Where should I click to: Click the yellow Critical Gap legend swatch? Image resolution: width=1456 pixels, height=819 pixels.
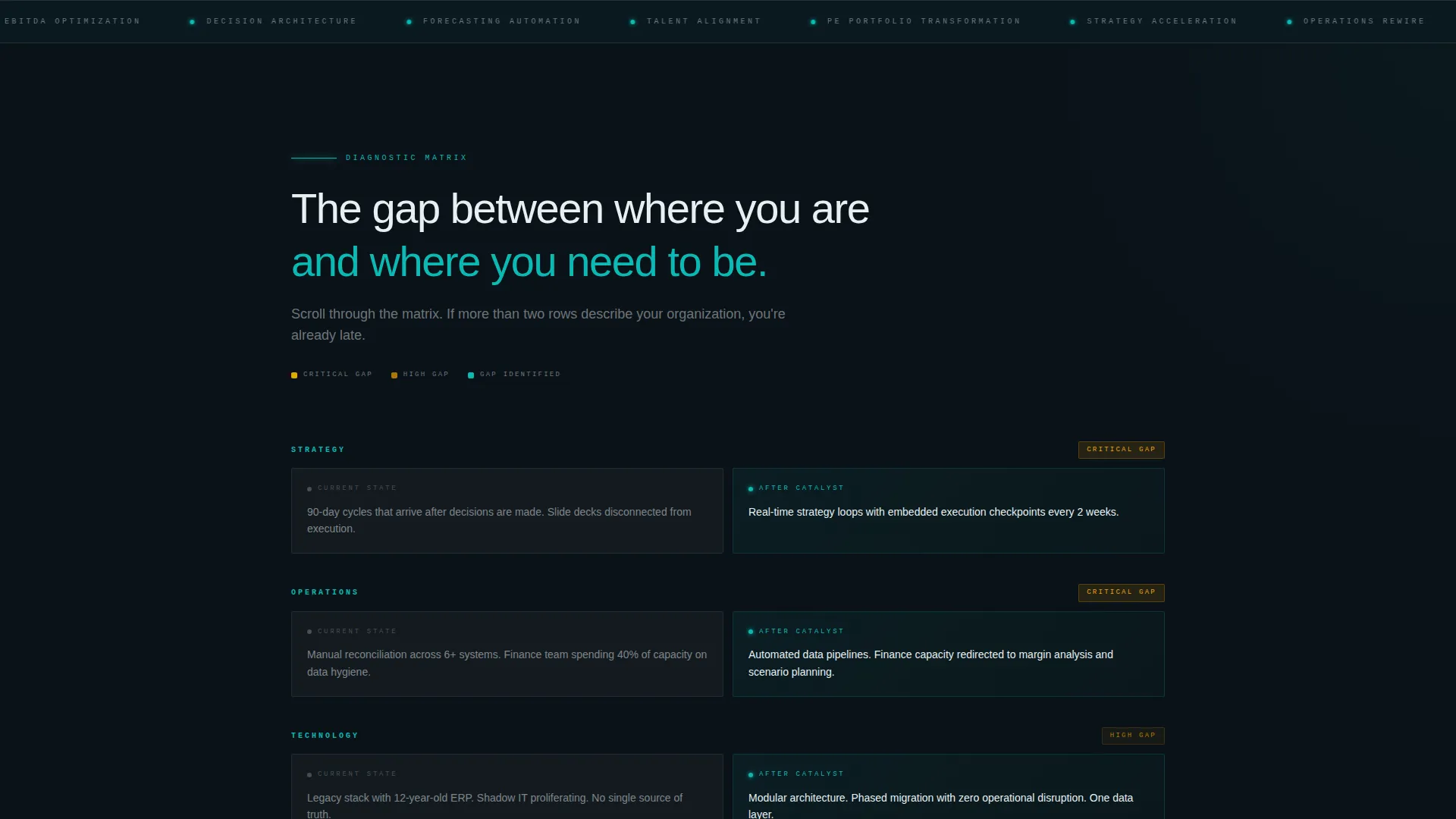[294, 375]
